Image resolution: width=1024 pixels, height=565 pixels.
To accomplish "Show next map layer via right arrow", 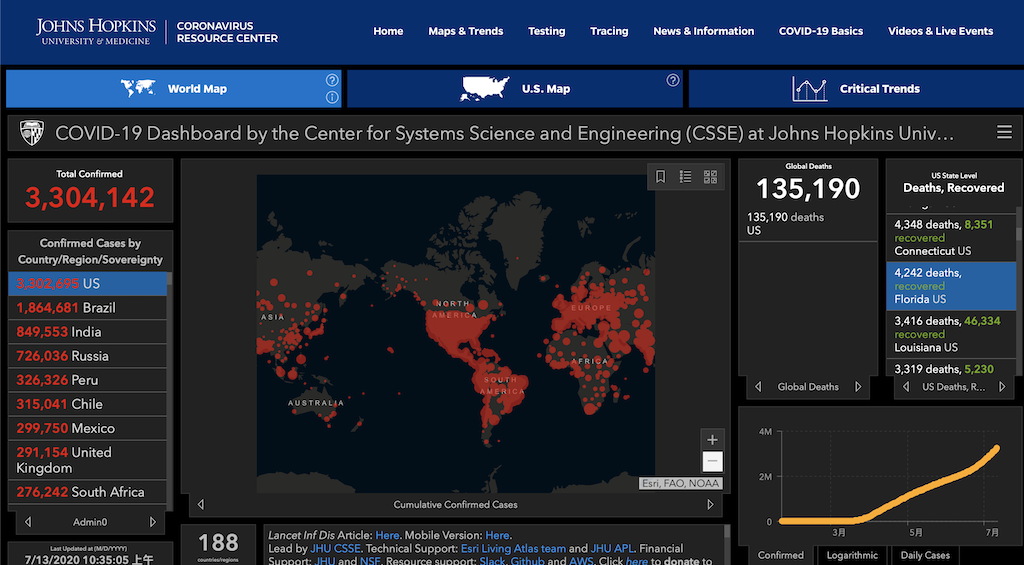I will tap(711, 504).
